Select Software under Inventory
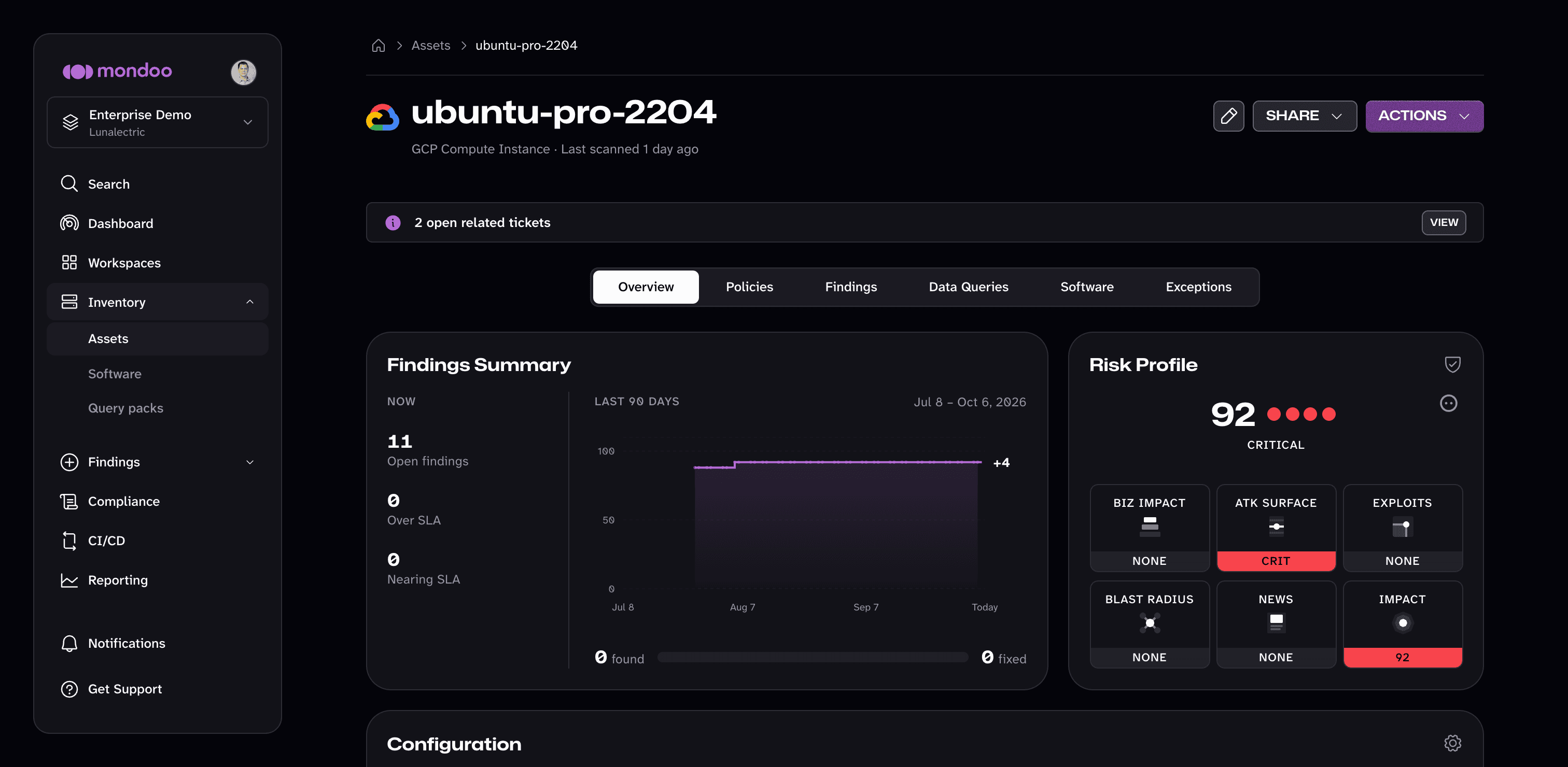 pyautogui.click(x=158, y=374)
